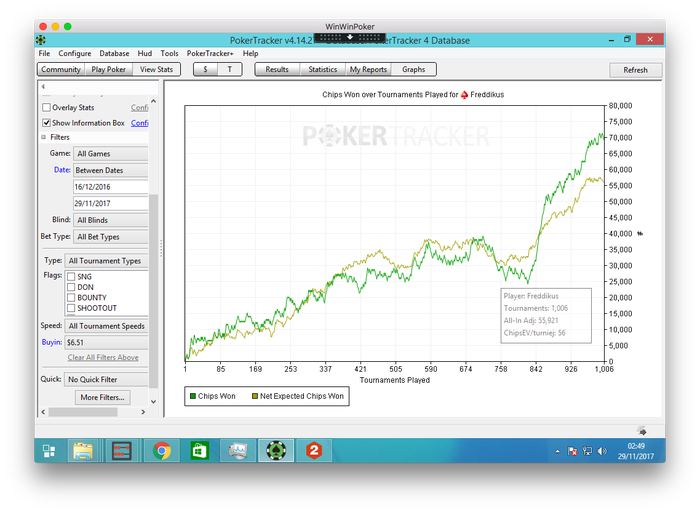This screenshot has height=512, width=700.
Task: Open File Explorer from taskbar
Action: [x=83, y=451]
